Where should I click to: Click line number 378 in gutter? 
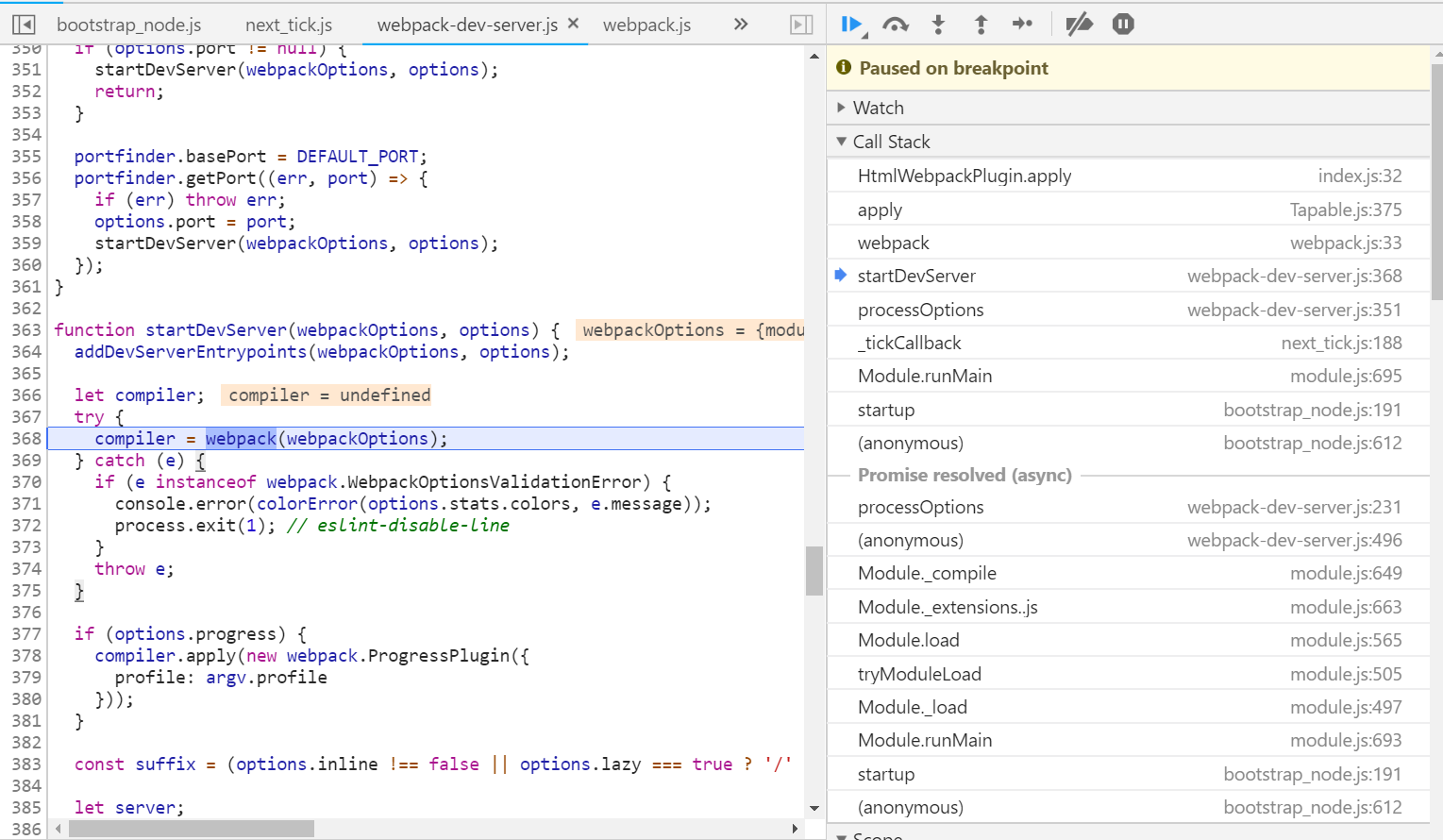point(26,655)
